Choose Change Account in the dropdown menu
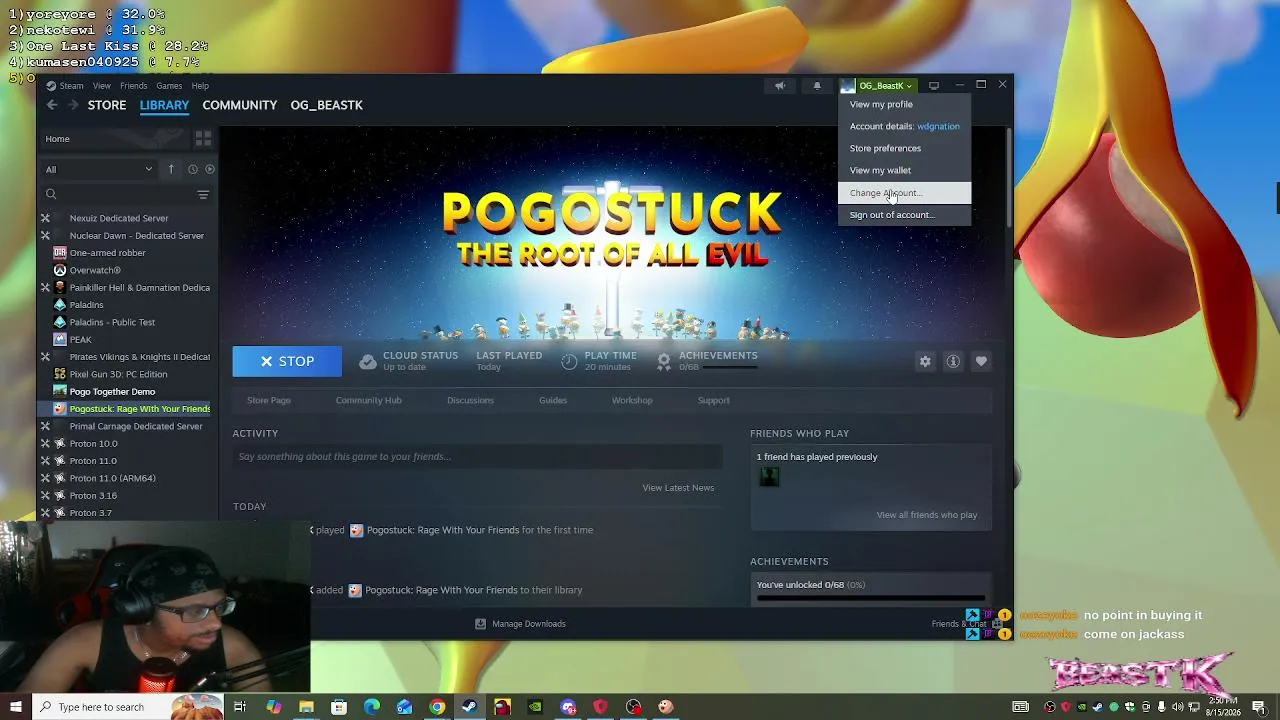This screenshot has height=720, width=1280. click(x=904, y=193)
